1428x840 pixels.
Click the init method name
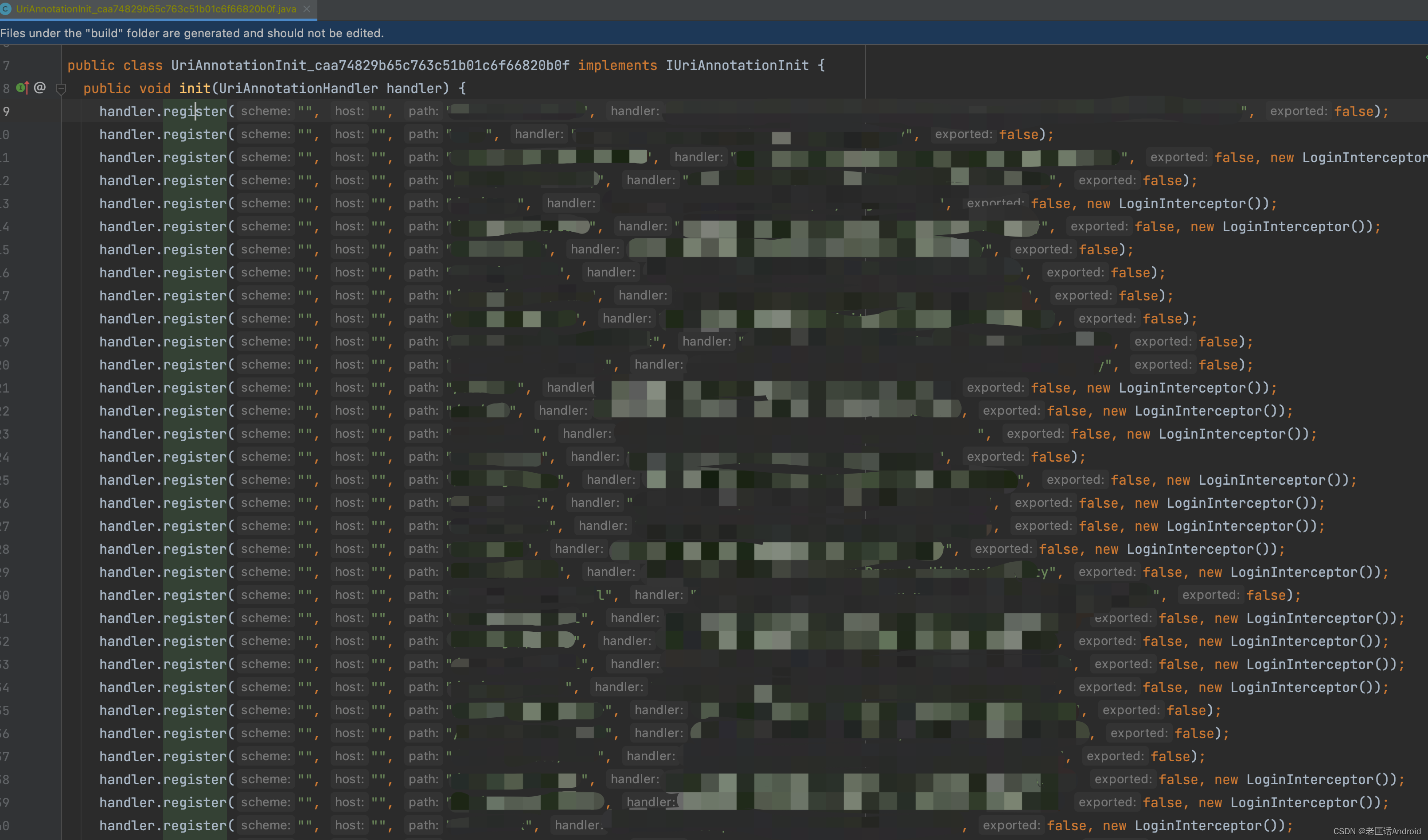click(195, 88)
